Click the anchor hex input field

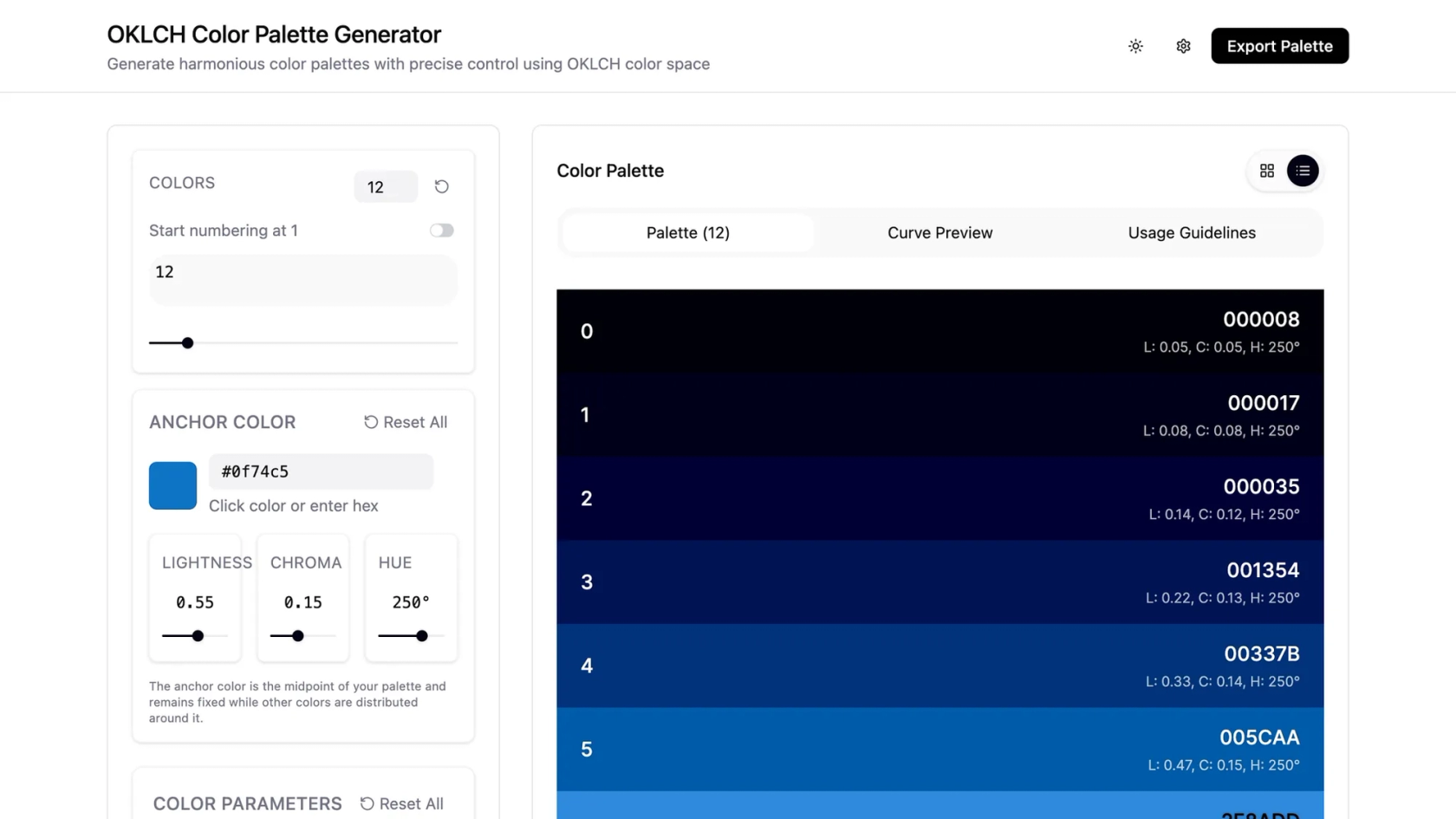(x=321, y=471)
